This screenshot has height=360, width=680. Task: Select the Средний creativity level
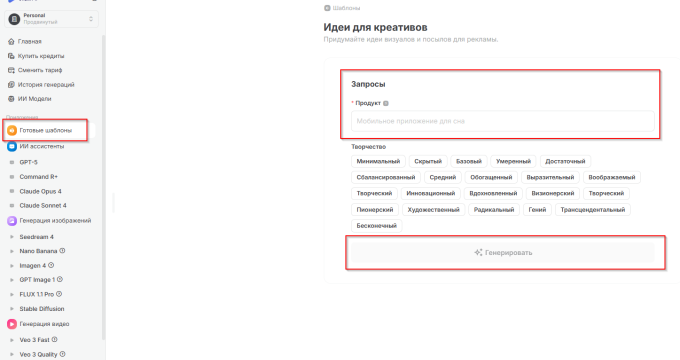(x=443, y=177)
